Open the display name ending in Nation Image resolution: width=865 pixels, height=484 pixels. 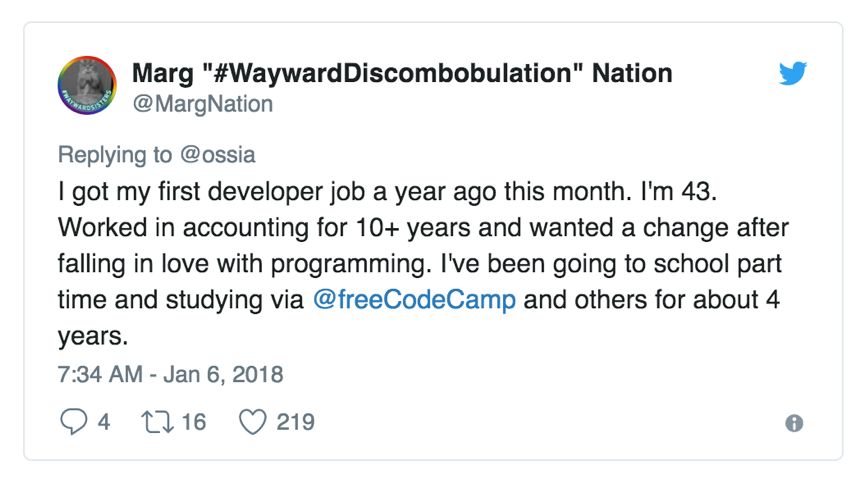pyautogui.click(x=402, y=73)
